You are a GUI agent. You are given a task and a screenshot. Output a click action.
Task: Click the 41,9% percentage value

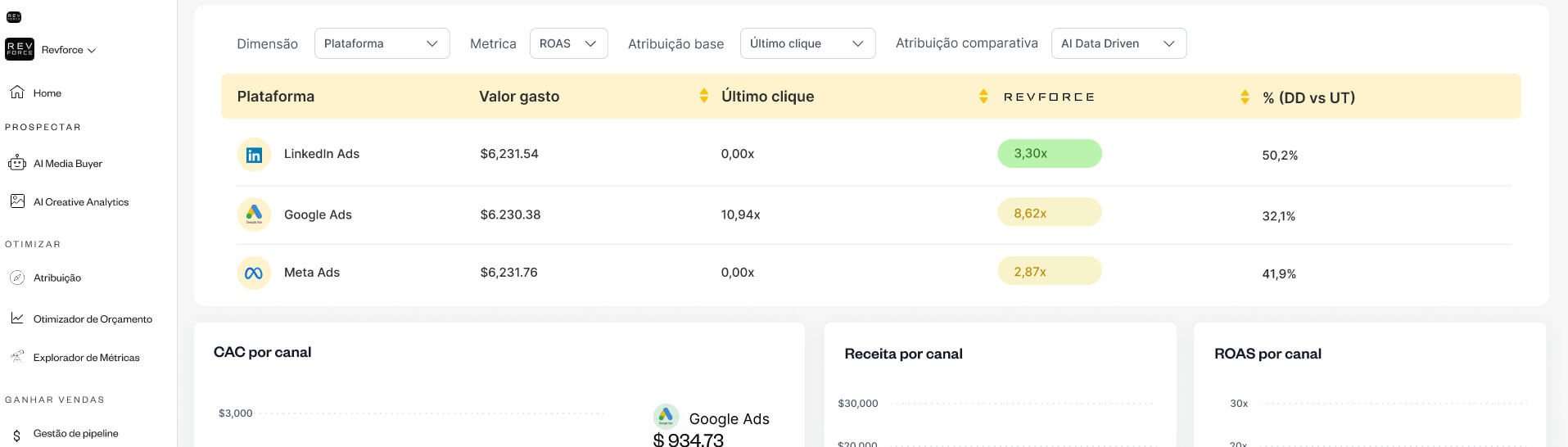1279,274
